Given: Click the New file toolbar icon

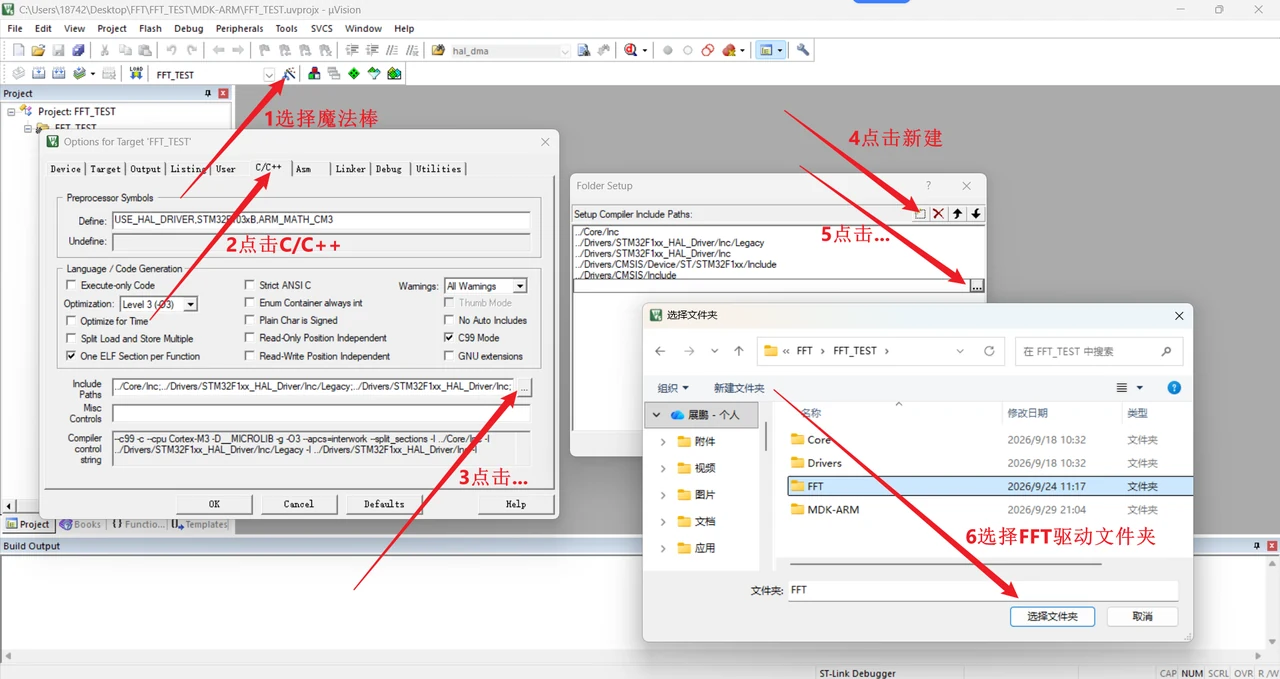Looking at the screenshot, I should [18, 50].
